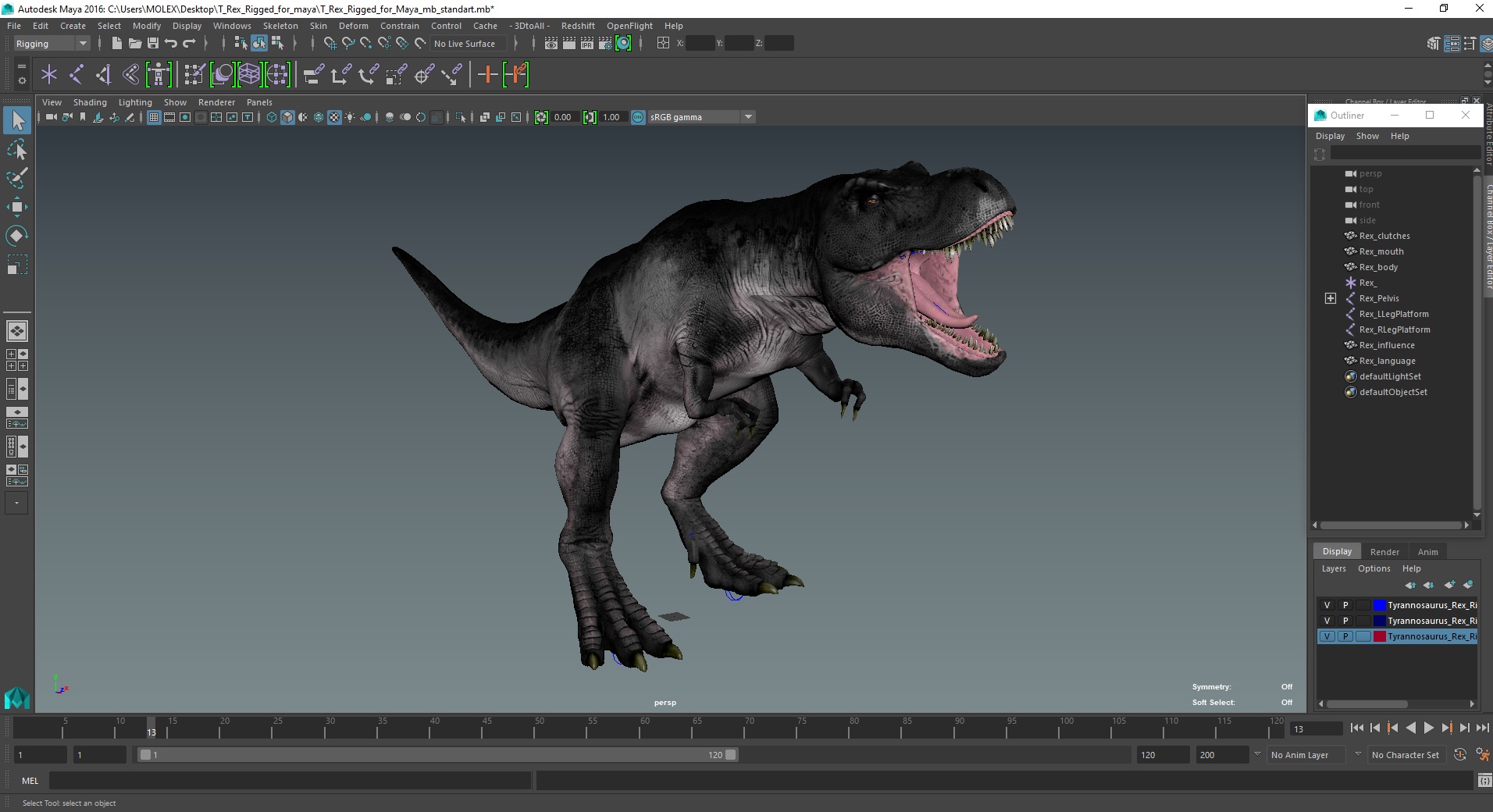This screenshot has height=812, width=1493.
Task: Click the Render current frame icon
Action: (569, 43)
